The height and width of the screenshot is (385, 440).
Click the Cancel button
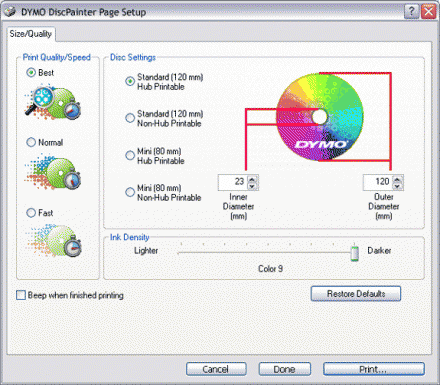(216, 369)
